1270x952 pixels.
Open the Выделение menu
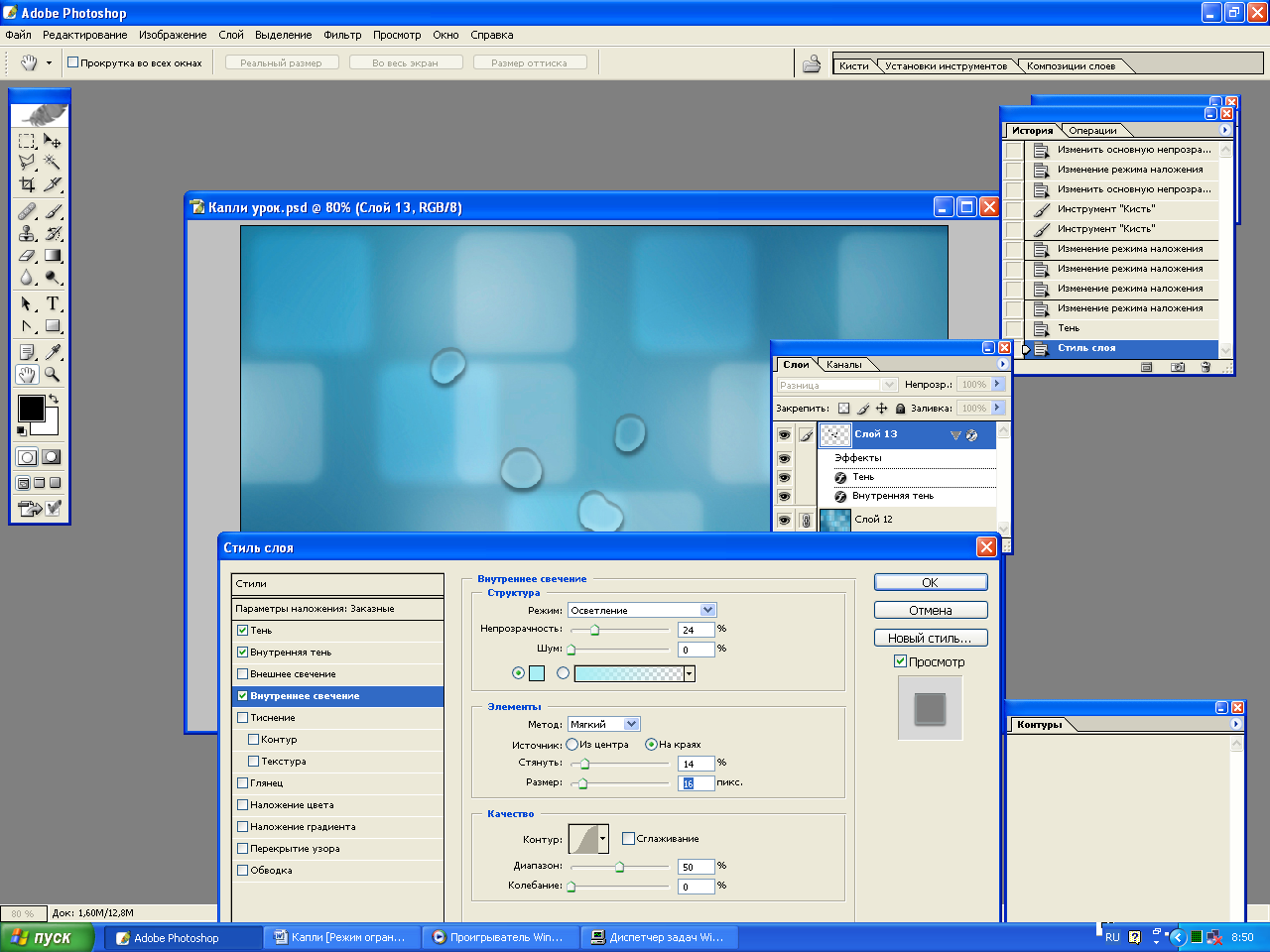pos(284,35)
